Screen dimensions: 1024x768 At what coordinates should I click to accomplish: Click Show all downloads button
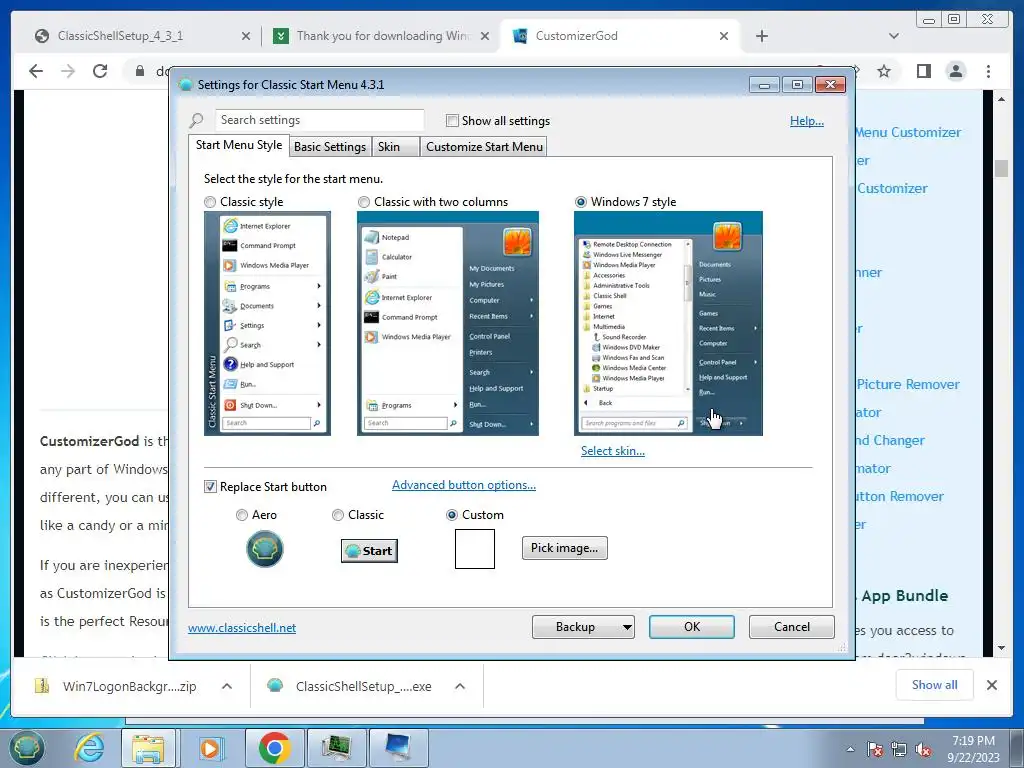click(x=935, y=684)
